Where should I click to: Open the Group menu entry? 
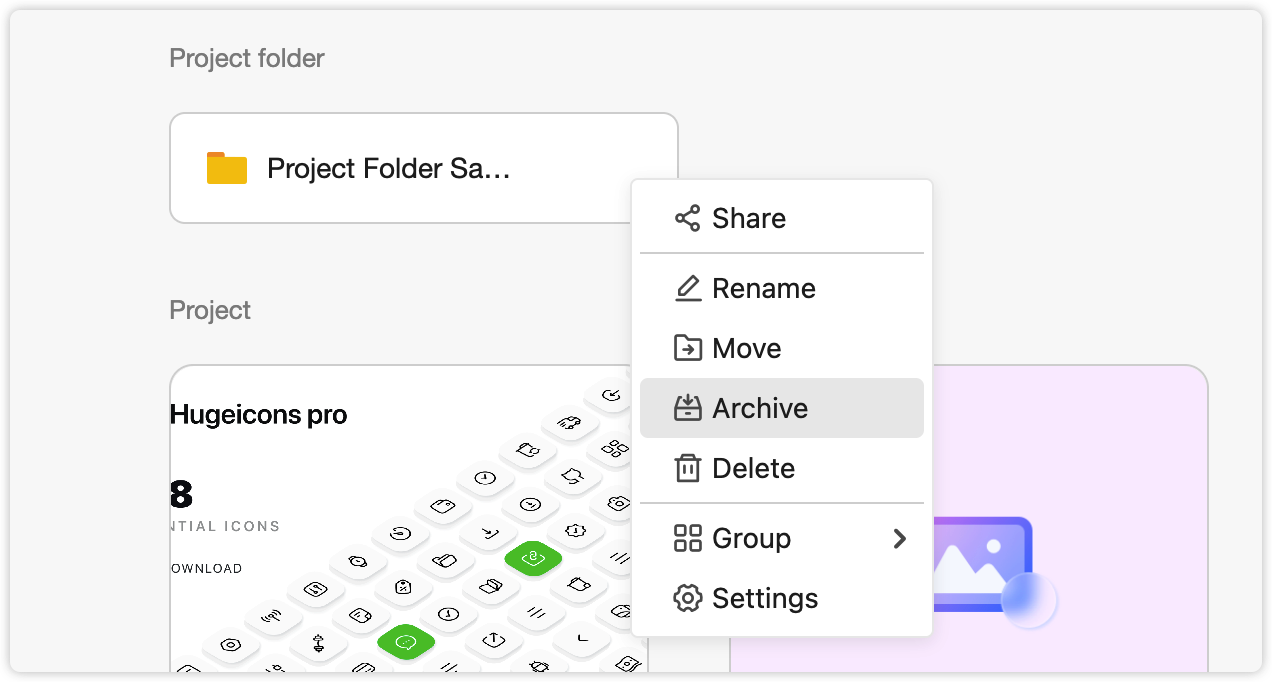click(x=782, y=538)
